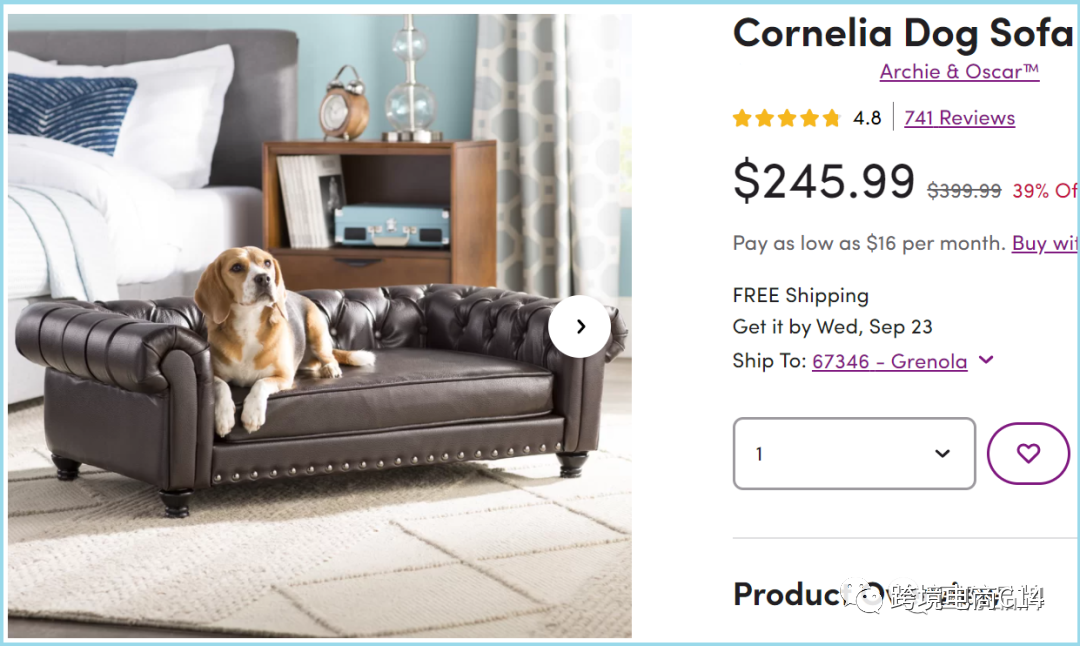Click the FREE Shipping text
The width and height of the screenshot is (1080, 646).
800,295
